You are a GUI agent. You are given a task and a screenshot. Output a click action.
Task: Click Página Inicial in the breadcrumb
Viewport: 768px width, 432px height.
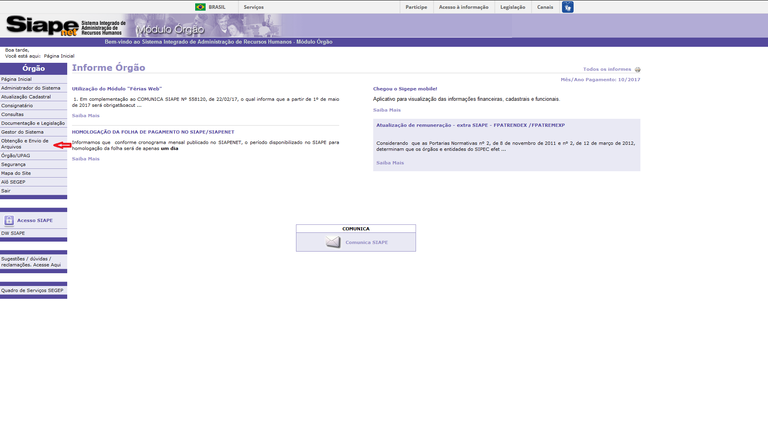tap(59, 56)
